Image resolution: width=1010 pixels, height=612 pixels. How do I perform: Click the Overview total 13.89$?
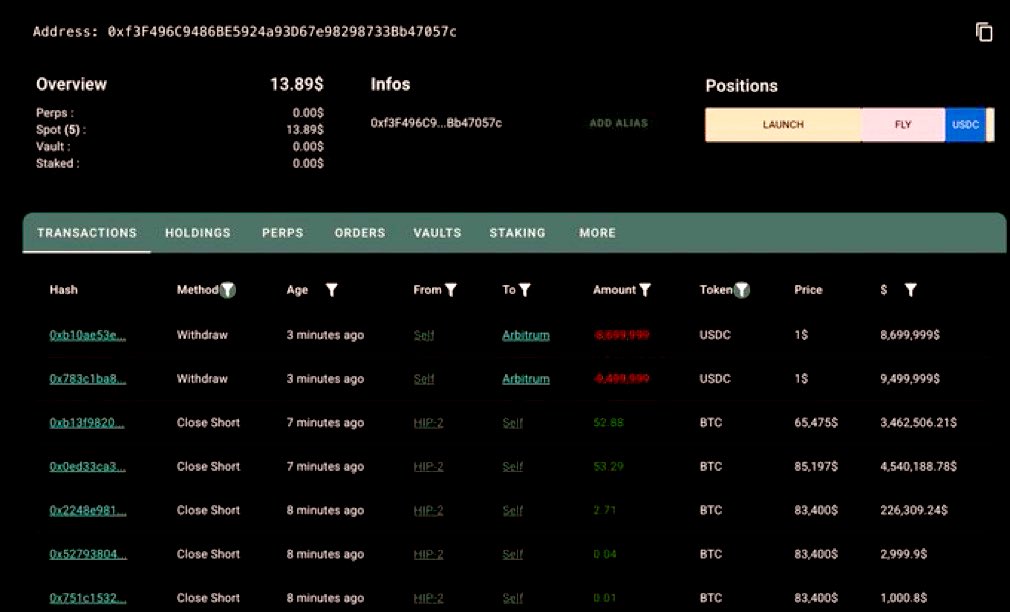point(296,84)
